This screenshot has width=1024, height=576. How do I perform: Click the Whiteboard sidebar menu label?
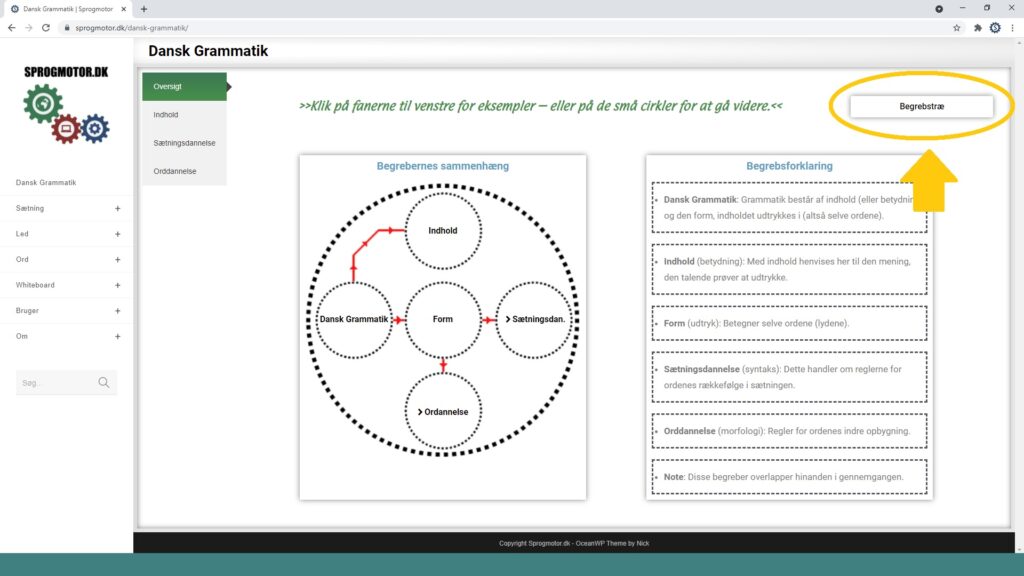(35, 285)
